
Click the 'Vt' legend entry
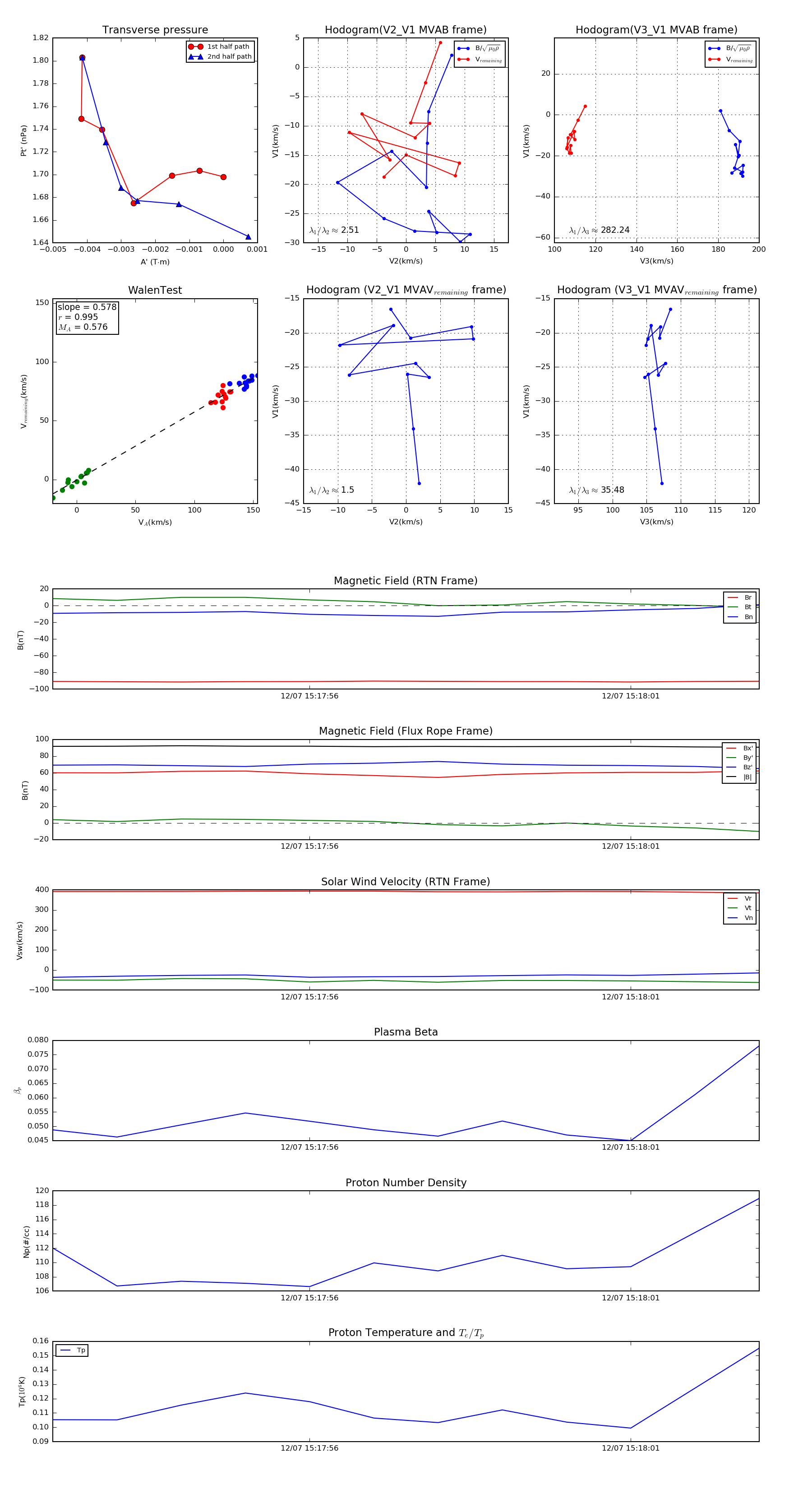(x=740, y=908)
